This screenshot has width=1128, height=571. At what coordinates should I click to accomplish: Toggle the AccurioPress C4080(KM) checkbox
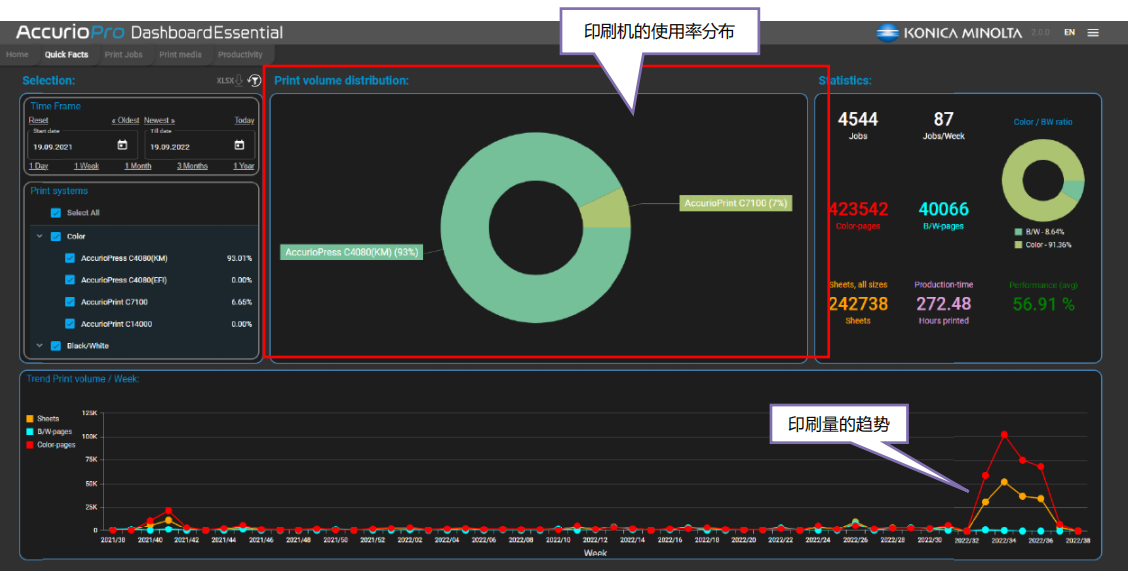coord(70,258)
